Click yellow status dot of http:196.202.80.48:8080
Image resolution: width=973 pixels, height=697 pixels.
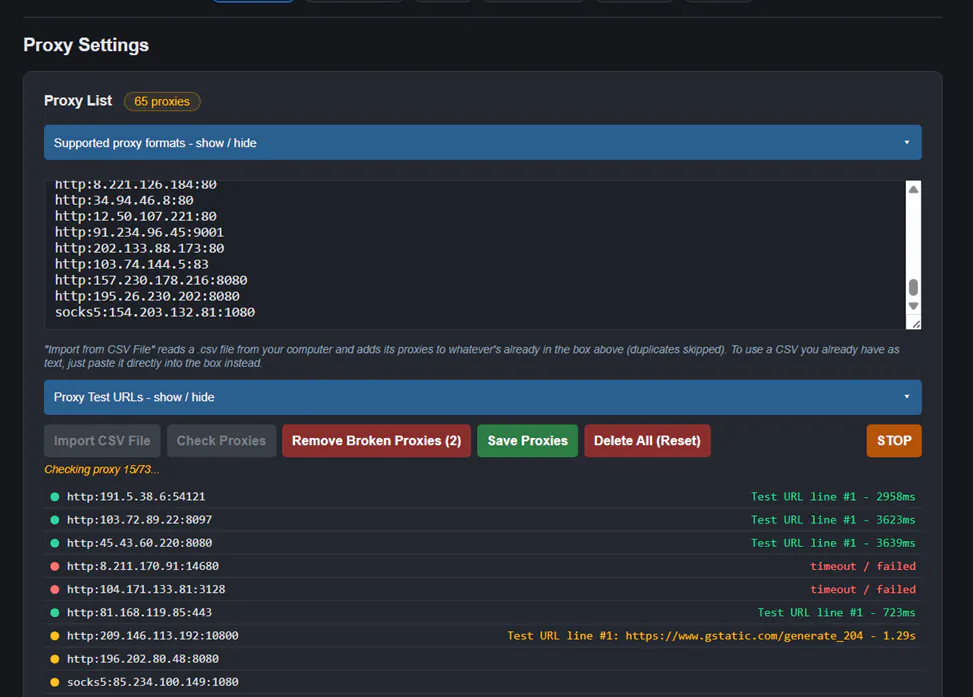55,659
